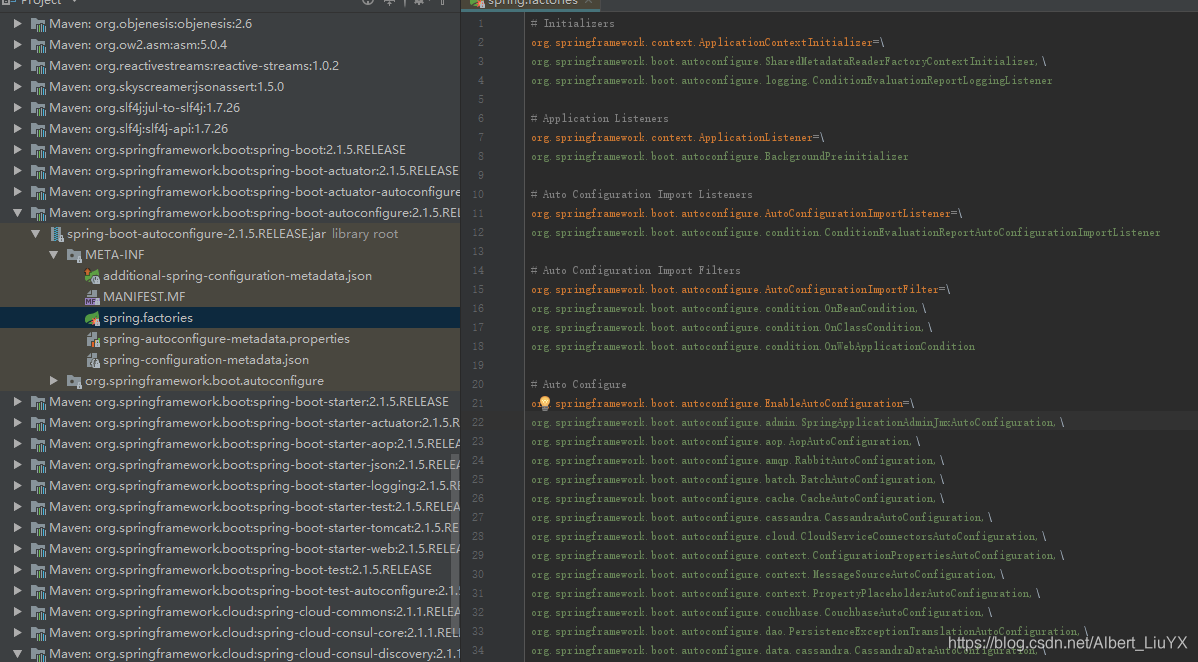Click the spring-autoconfigure-metadata.properties file icon
1198x662 pixels.
[92, 339]
